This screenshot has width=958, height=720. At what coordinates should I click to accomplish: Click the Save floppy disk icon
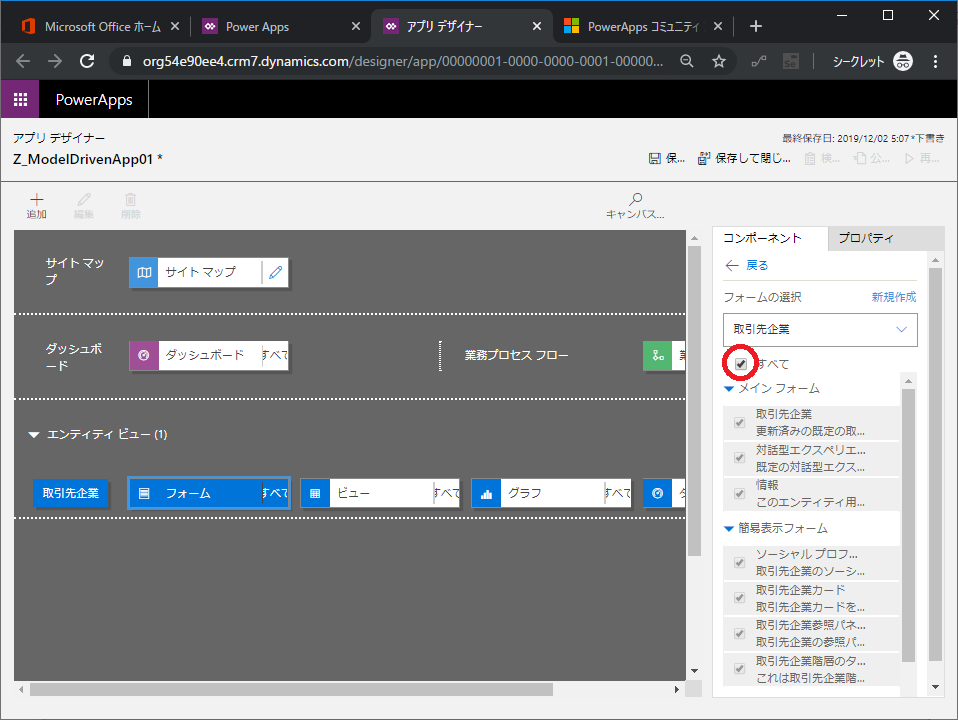click(654, 159)
